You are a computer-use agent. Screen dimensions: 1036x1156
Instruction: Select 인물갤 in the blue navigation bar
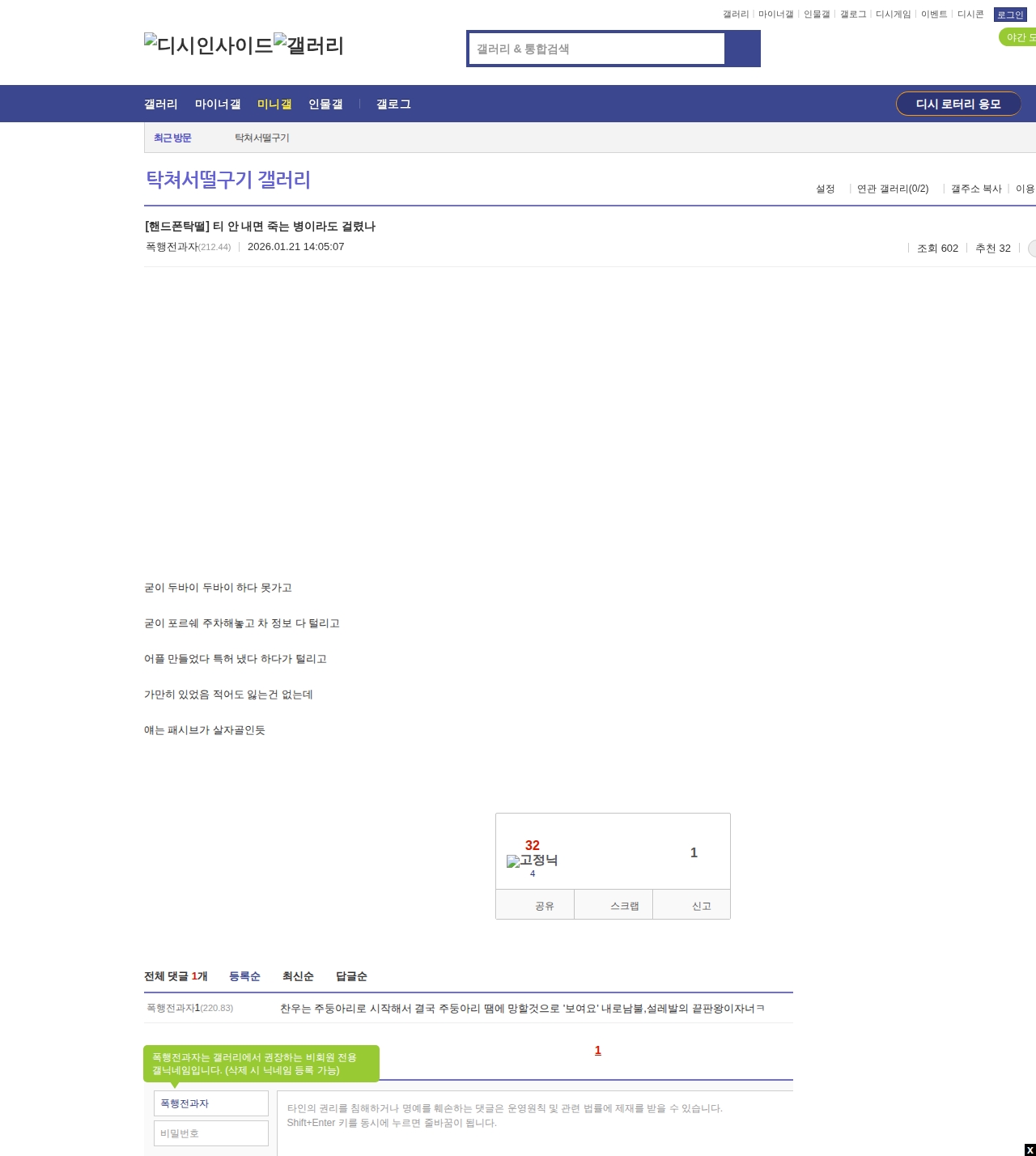[x=325, y=104]
